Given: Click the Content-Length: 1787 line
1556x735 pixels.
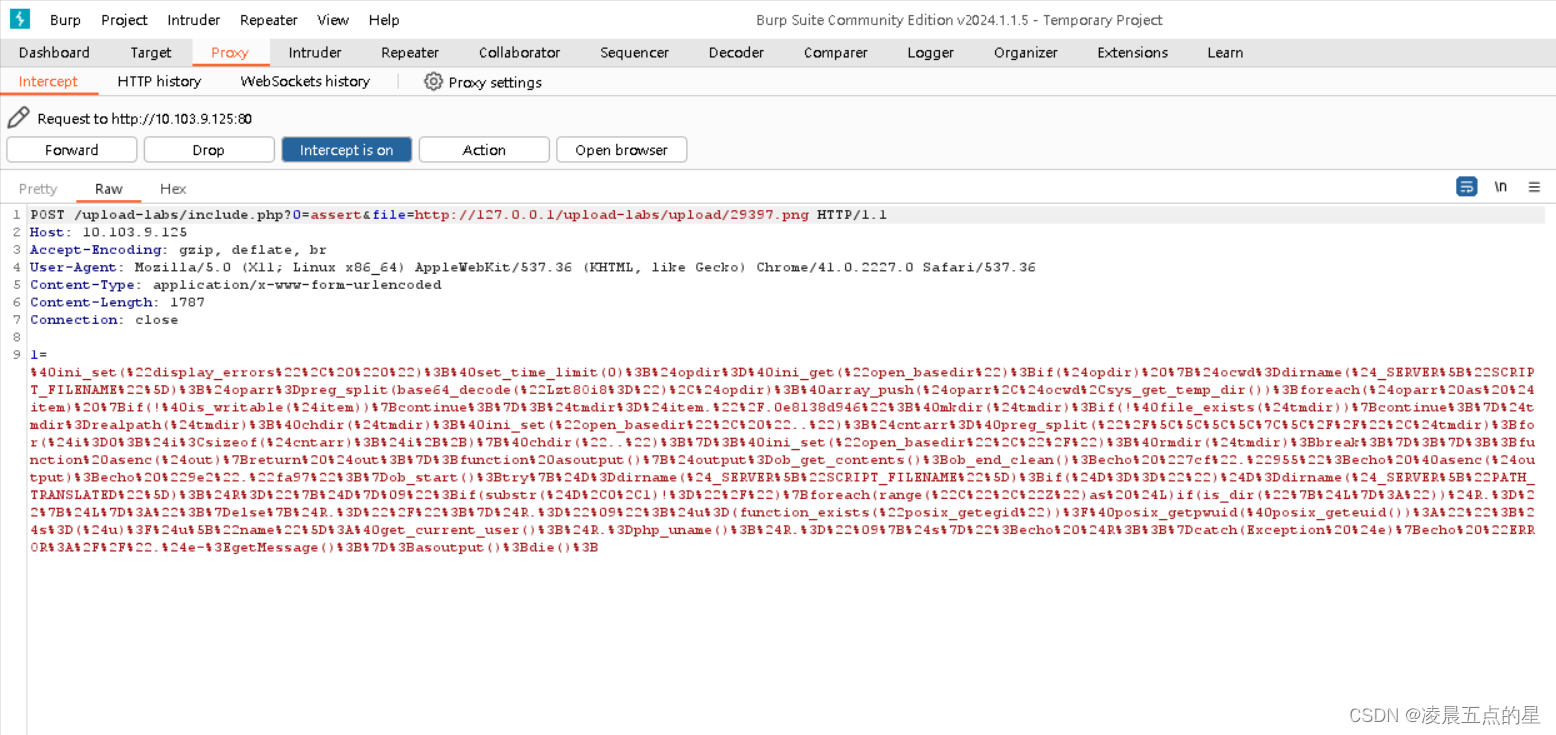Looking at the screenshot, I should 117,302.
